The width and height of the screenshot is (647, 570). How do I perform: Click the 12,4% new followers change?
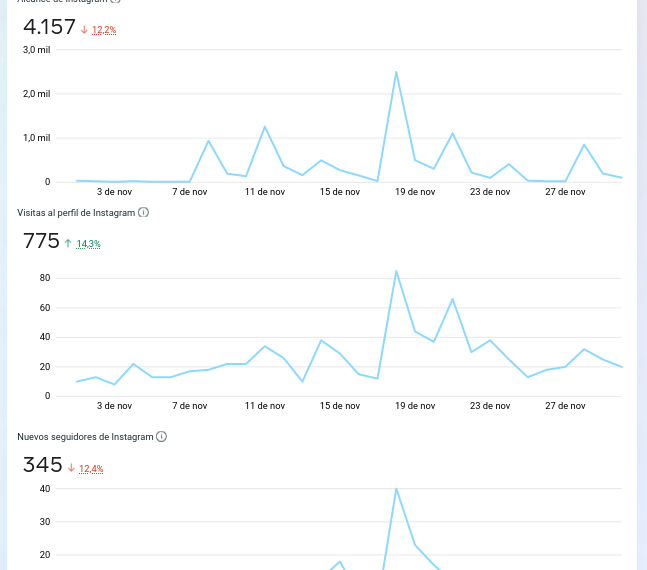click(x=91, y=469)
